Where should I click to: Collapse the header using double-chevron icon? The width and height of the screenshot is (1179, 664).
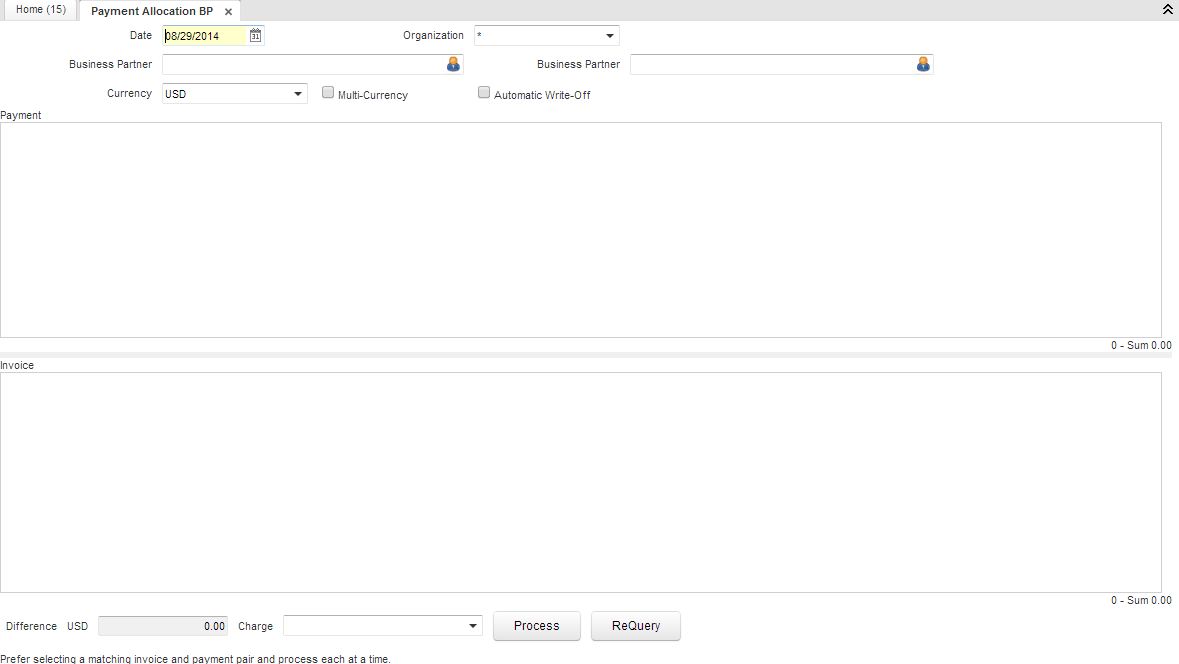pyautogui.click(x=1167, y=10)
